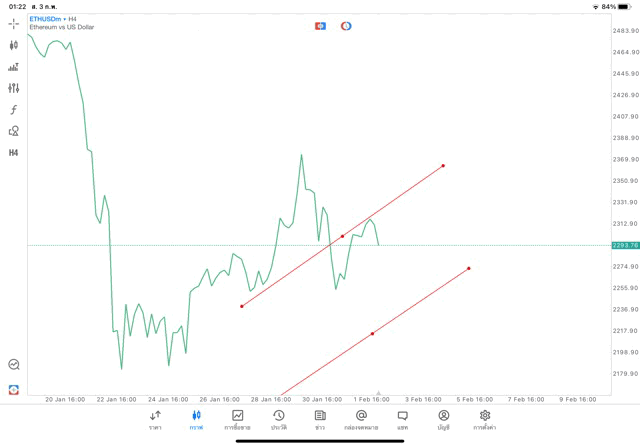
Task: Switch to the ราคา (quotes) tab
Action: pos(155,420)
